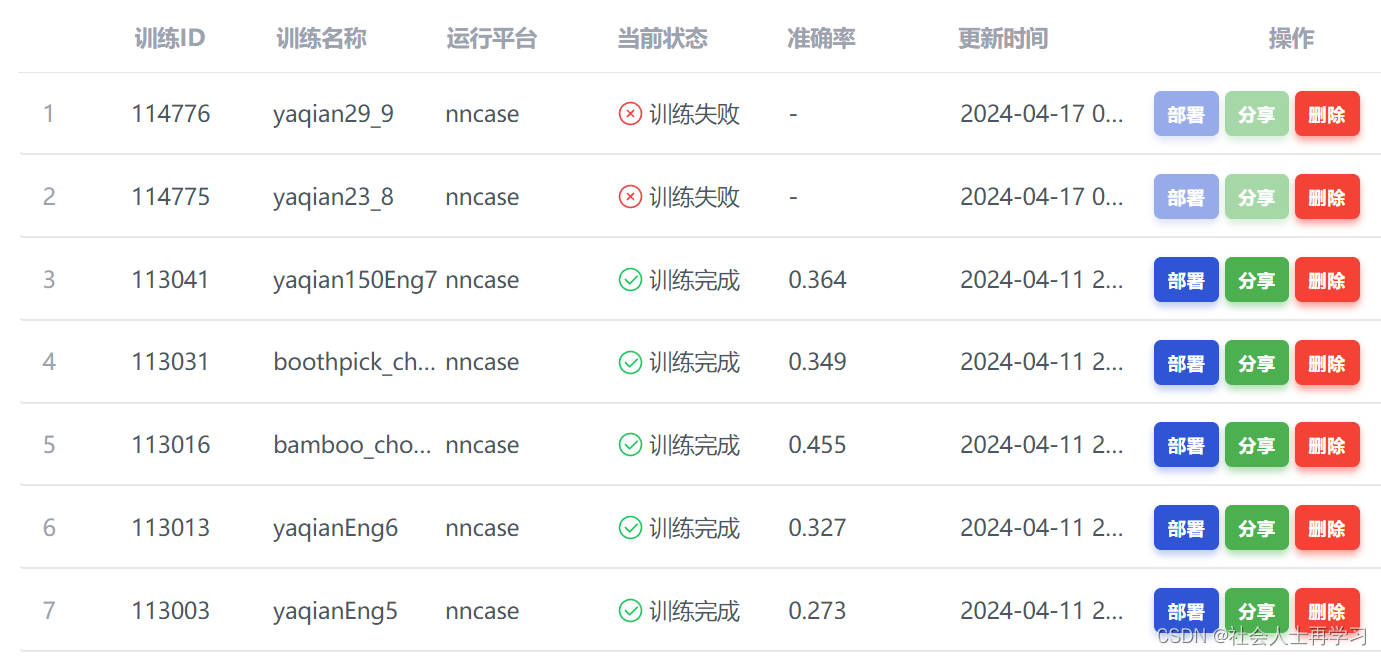Delete (删除) training 113041
The image size is (1381, 656).
tap(1327, 280)
